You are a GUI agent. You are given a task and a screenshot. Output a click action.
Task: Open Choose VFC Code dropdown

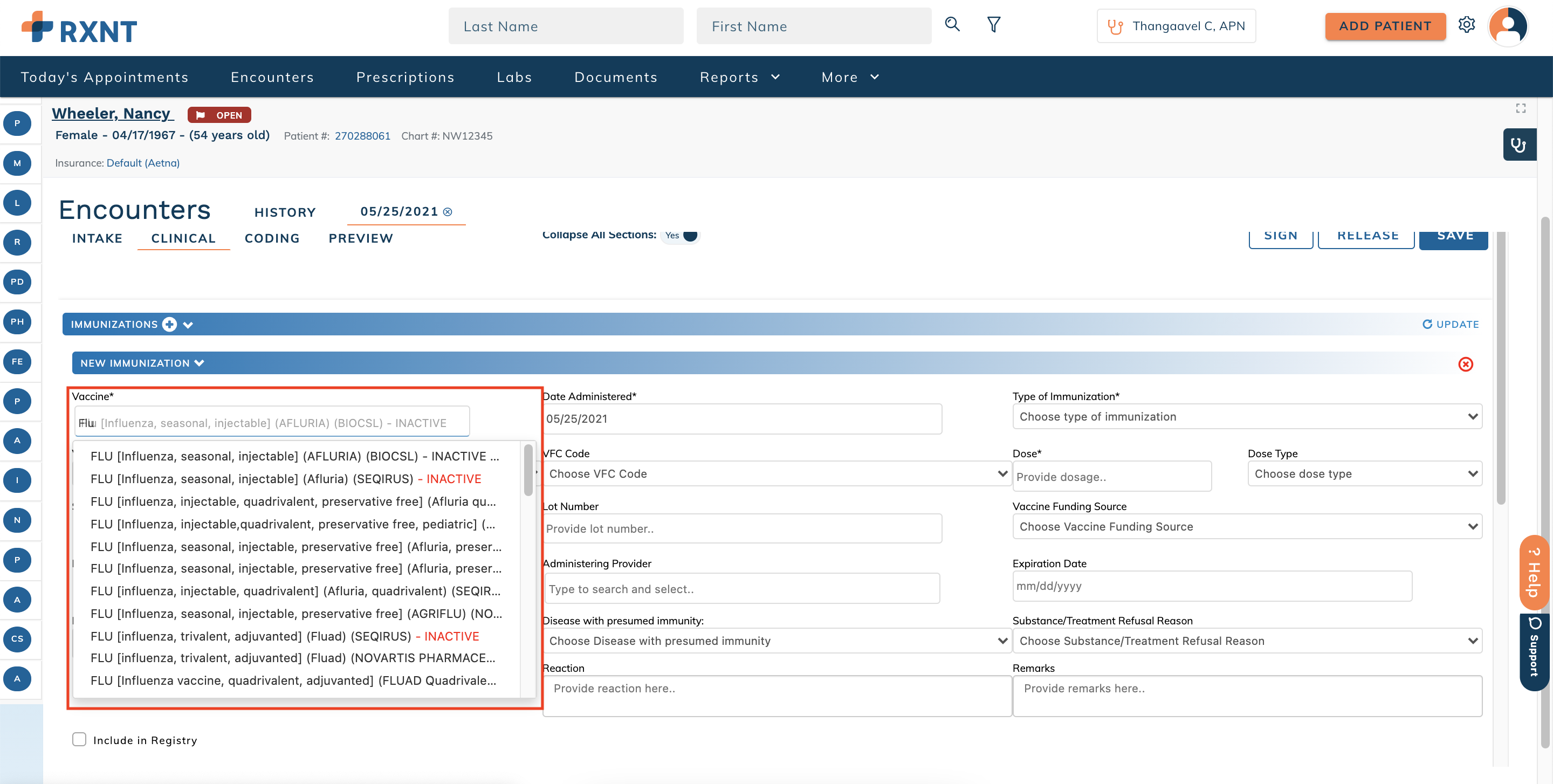776,473
